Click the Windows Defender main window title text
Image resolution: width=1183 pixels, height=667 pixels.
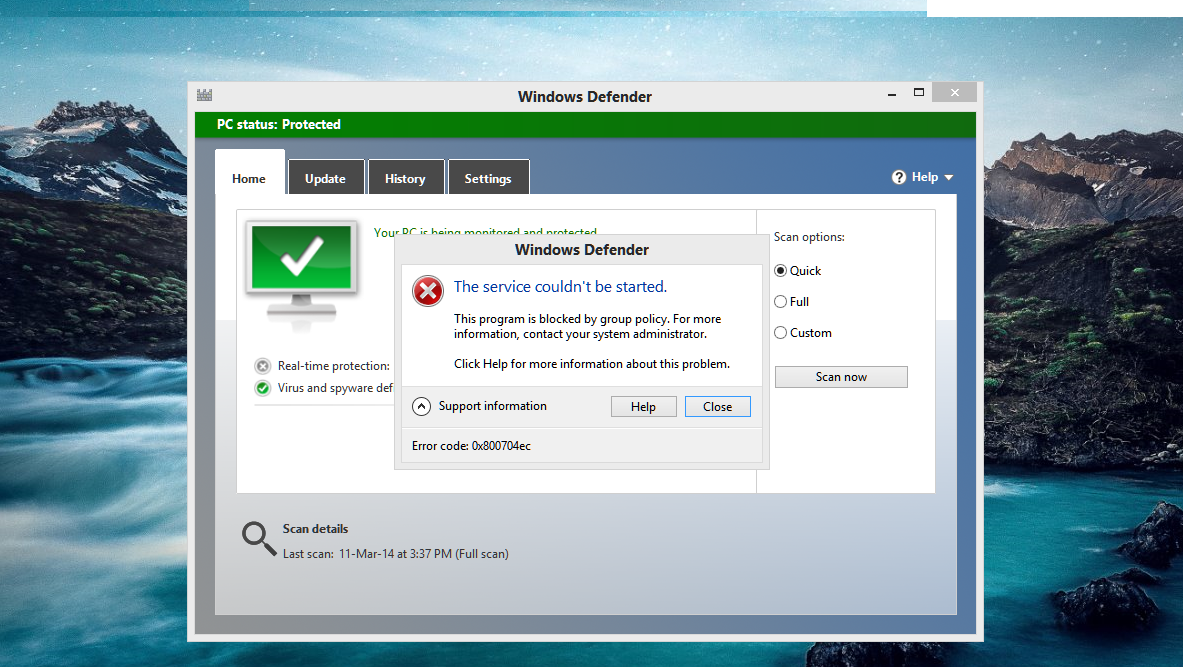click(x=585, y=97)
